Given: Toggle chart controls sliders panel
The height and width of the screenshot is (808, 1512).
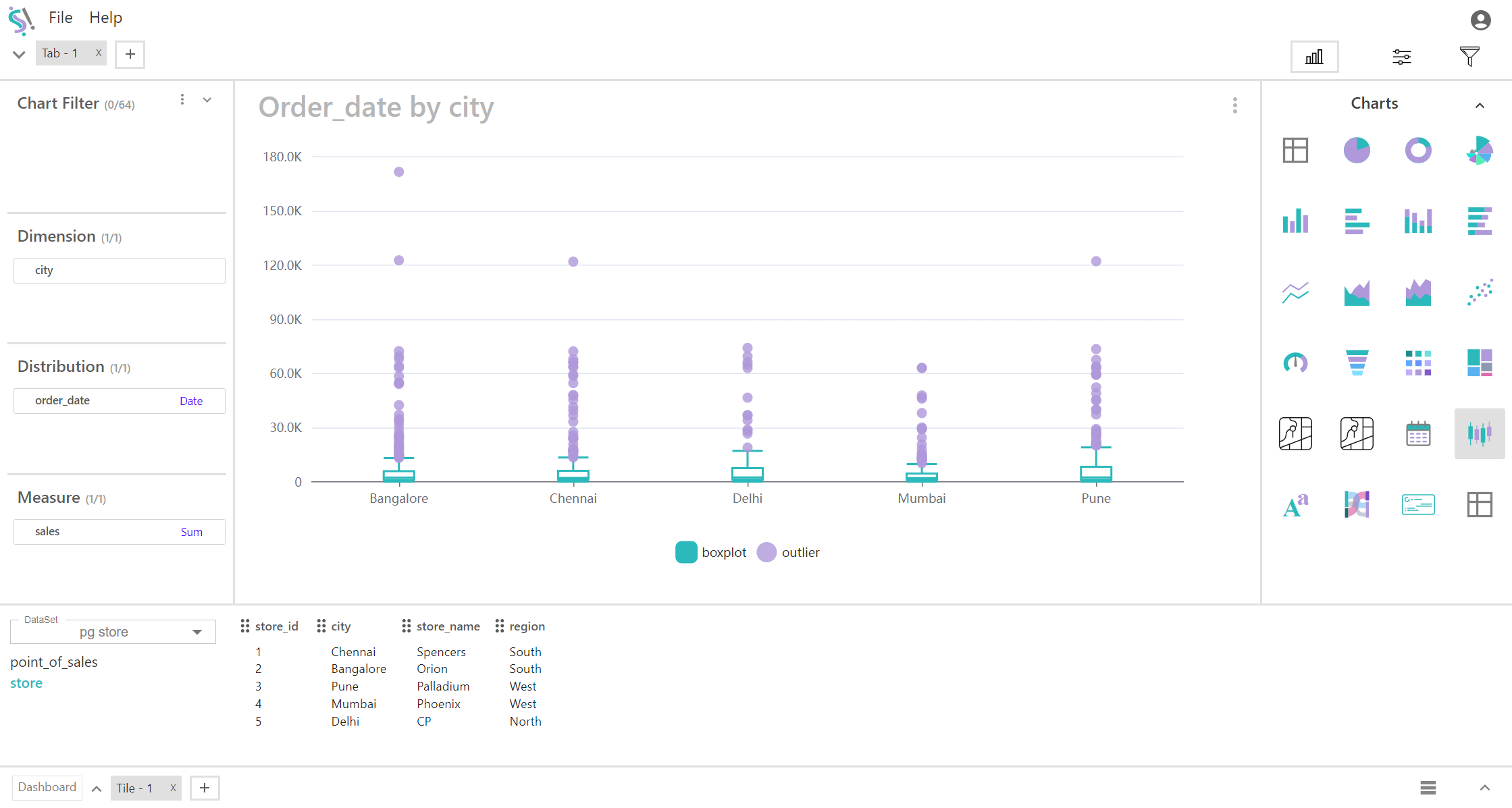Looking at the screenshot, I should [x=1402, y=57].
